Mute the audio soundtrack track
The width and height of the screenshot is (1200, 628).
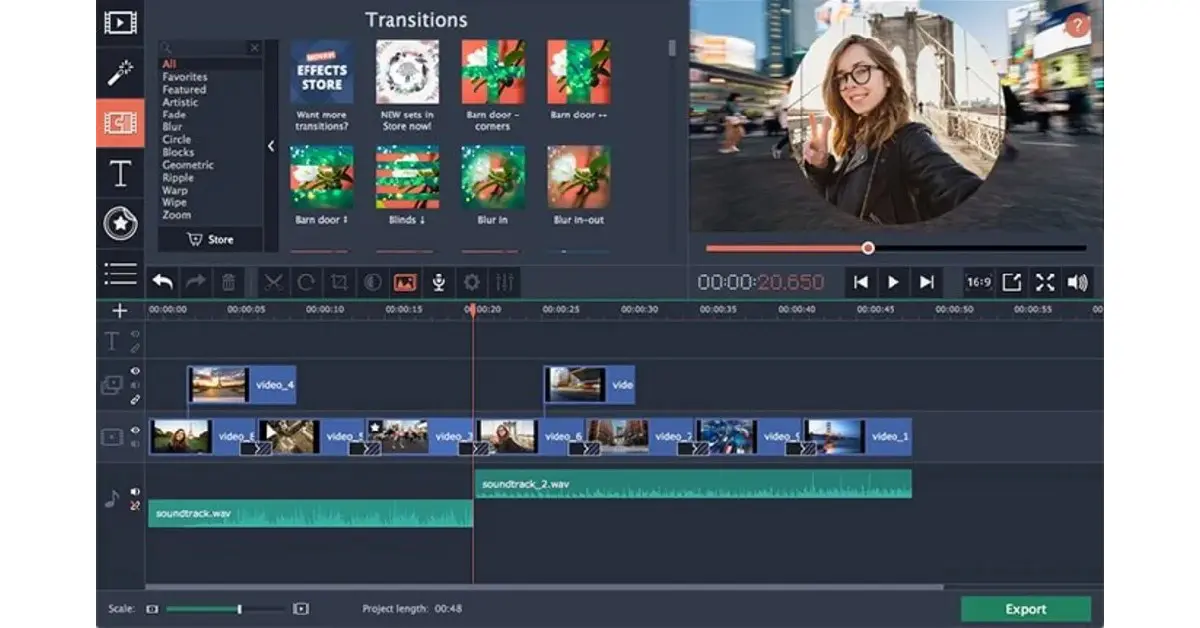(x=135, y=492)
